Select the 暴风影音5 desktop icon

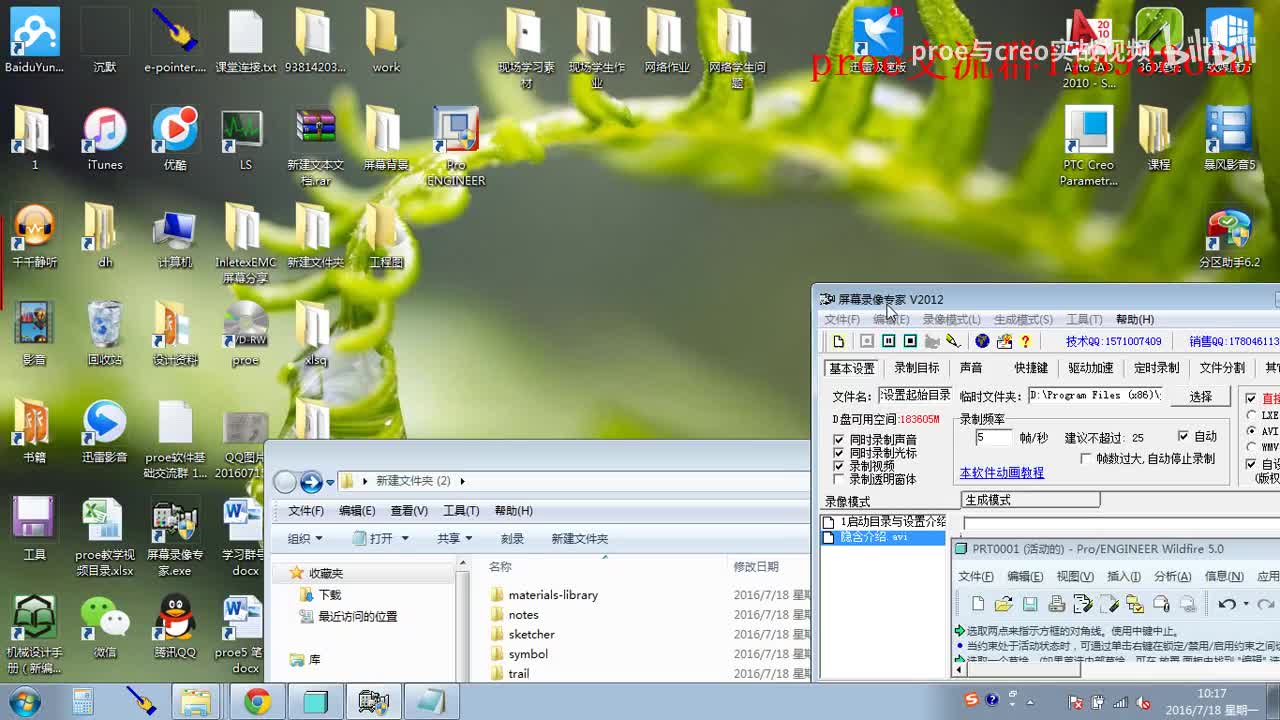1229,139
